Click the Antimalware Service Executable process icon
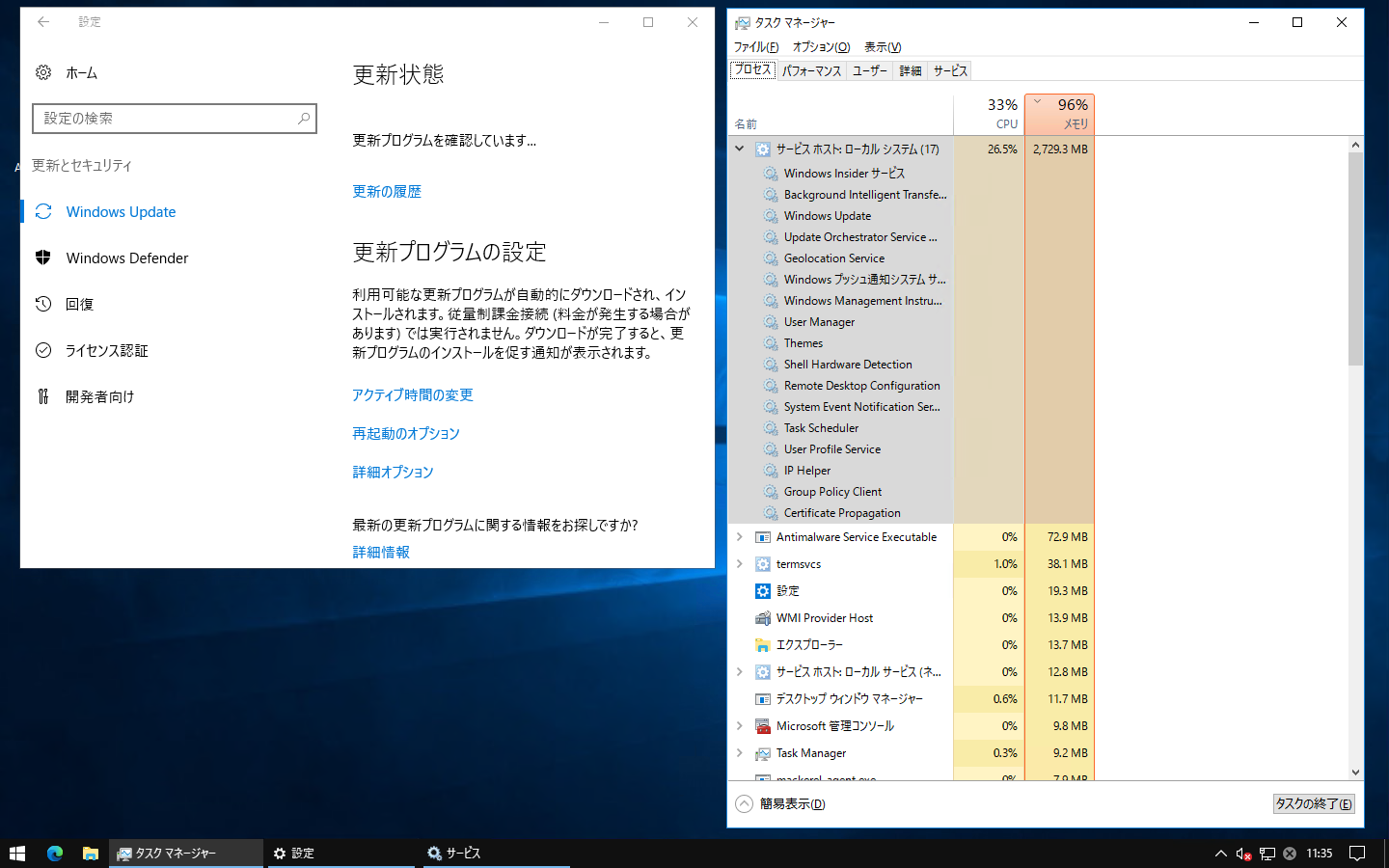The width and height of the screenshot is (1389, 868). point(763,537)
